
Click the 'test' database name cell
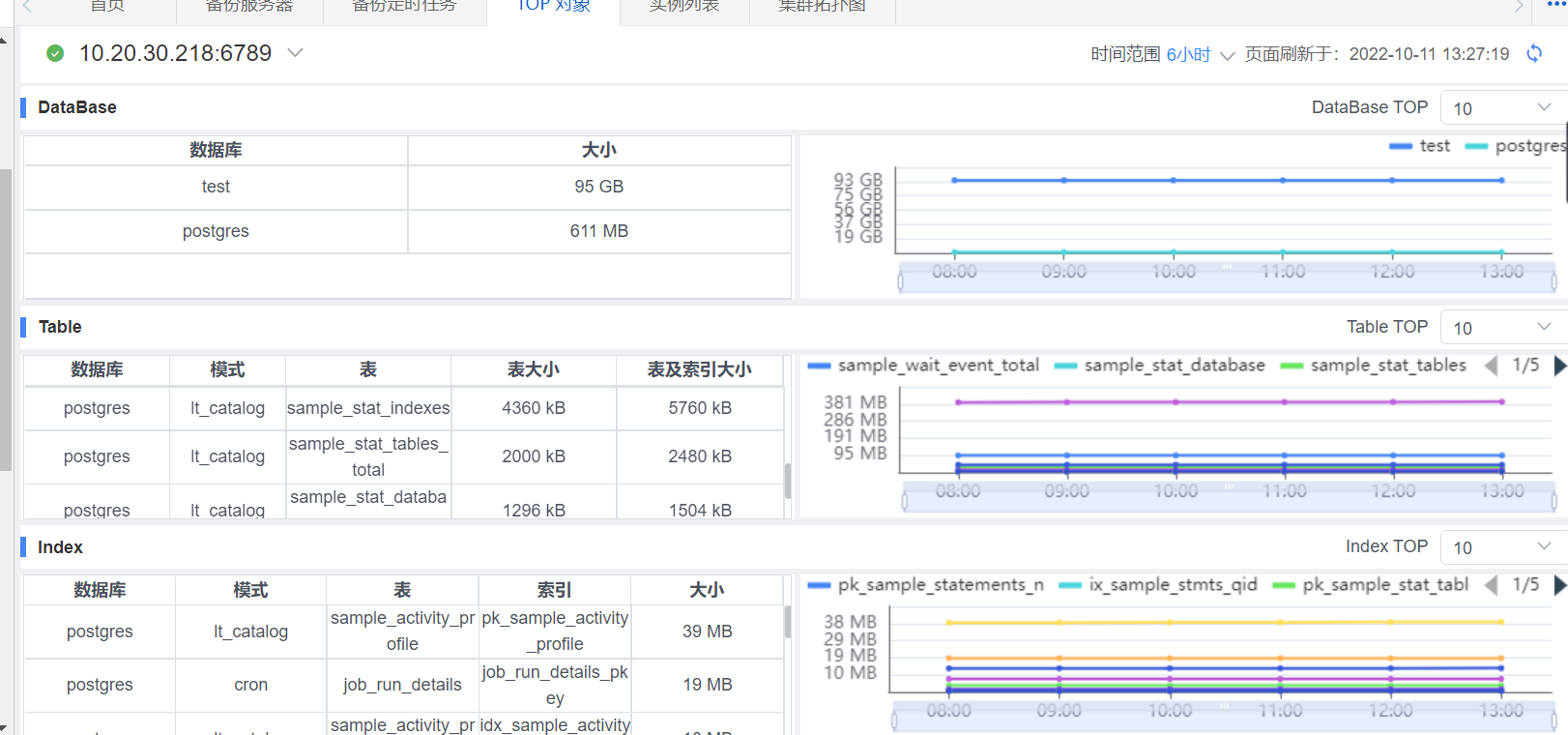pos(216,187)
